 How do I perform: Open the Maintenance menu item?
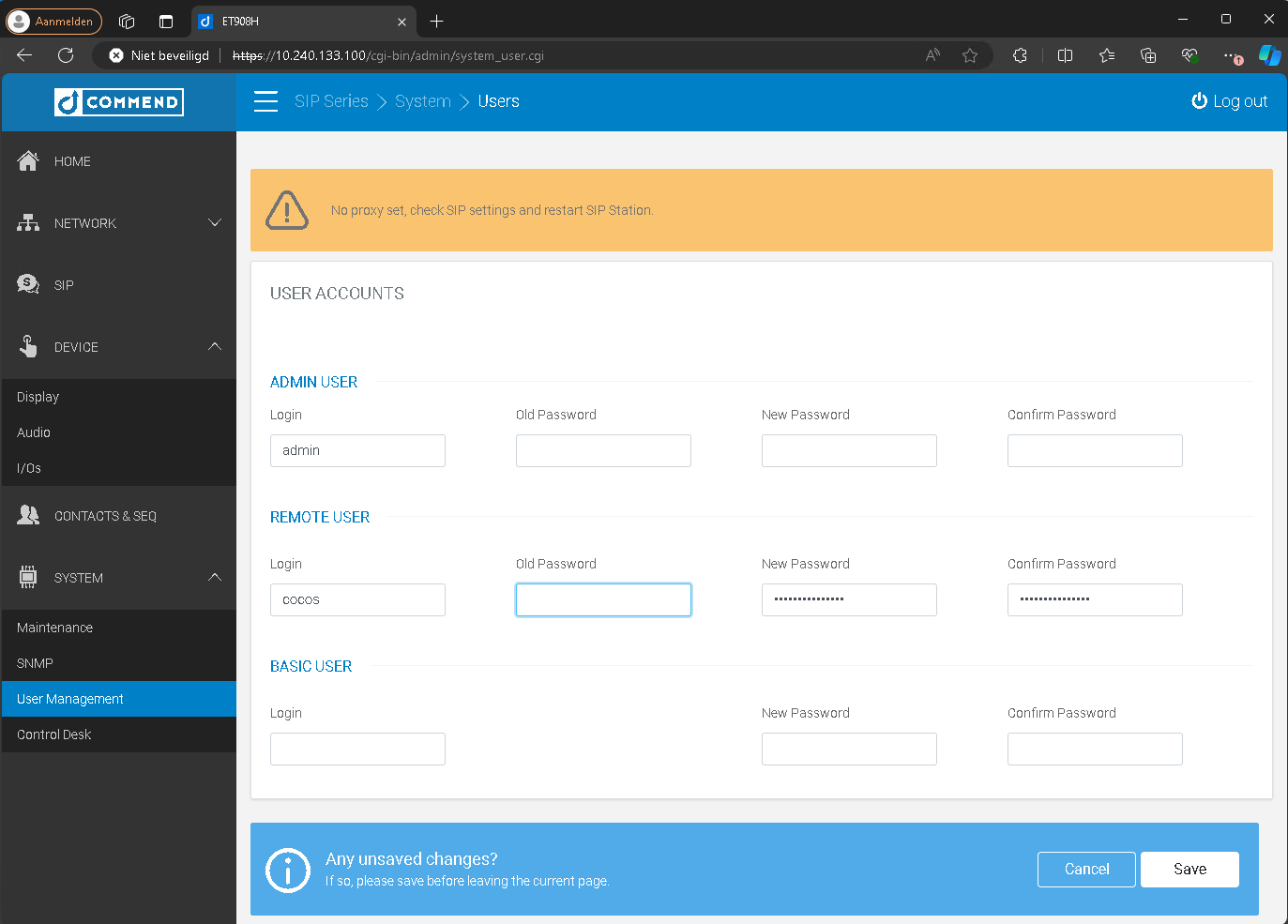(x=54, y=628)
